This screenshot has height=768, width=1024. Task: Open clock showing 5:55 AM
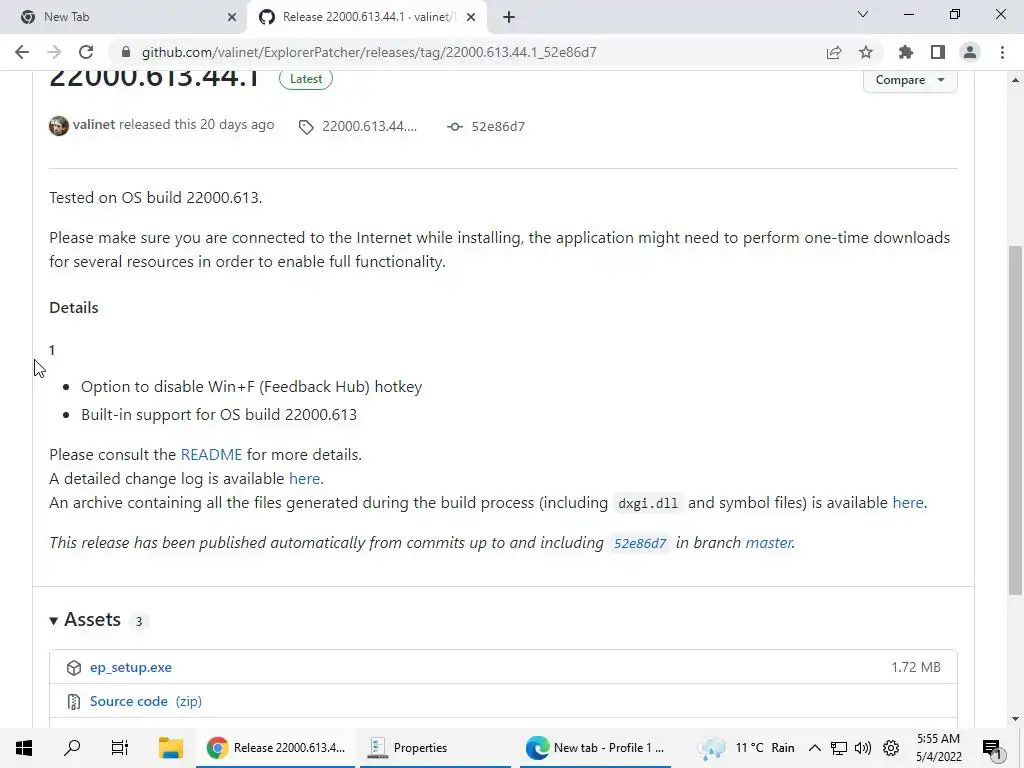(938, 748)
